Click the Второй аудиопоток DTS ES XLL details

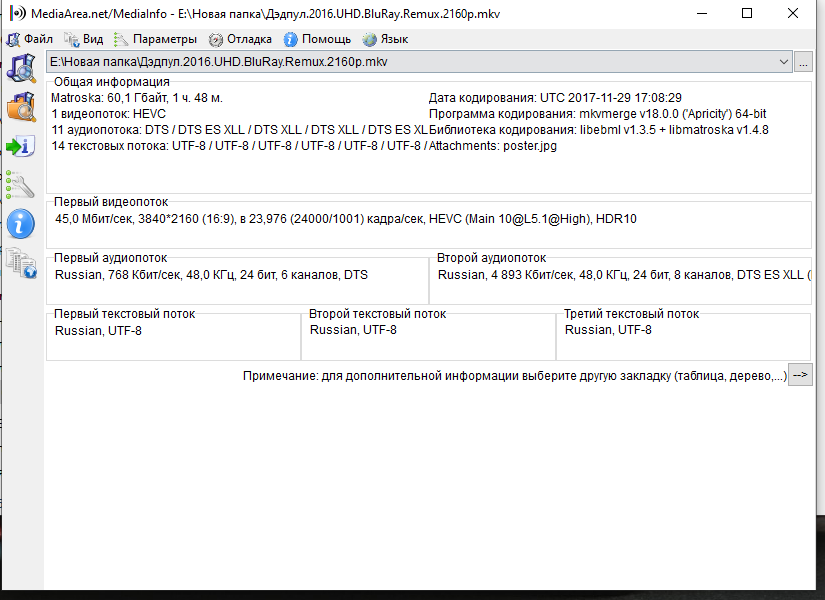tap(620, 274)
